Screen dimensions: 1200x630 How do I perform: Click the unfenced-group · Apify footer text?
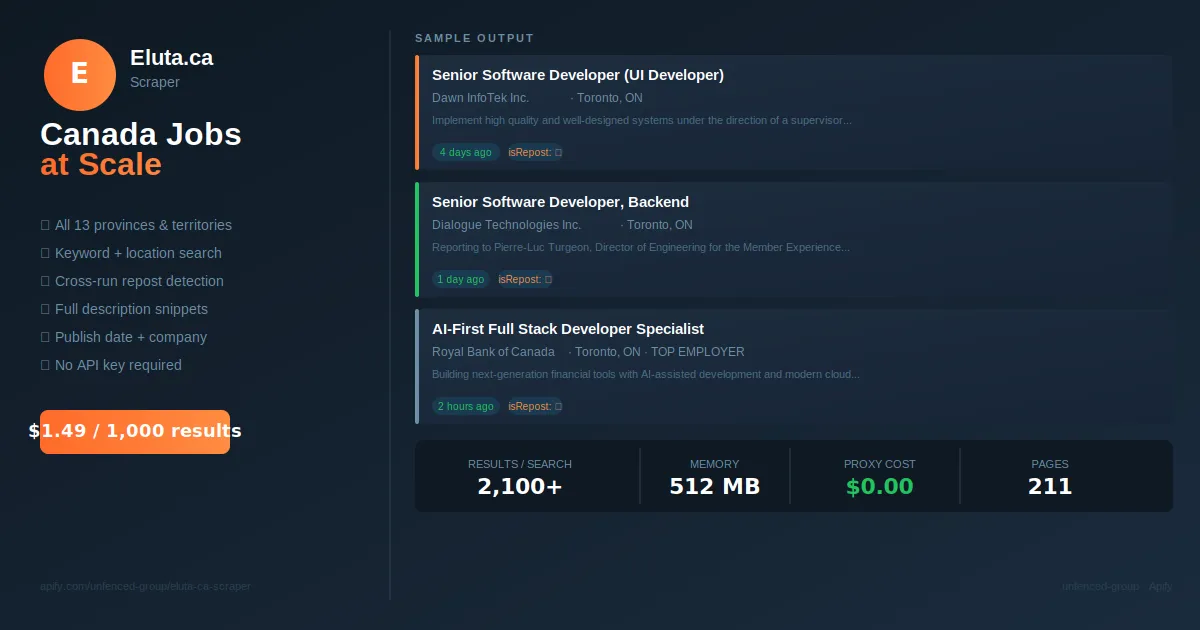[x=1117, y=586]
